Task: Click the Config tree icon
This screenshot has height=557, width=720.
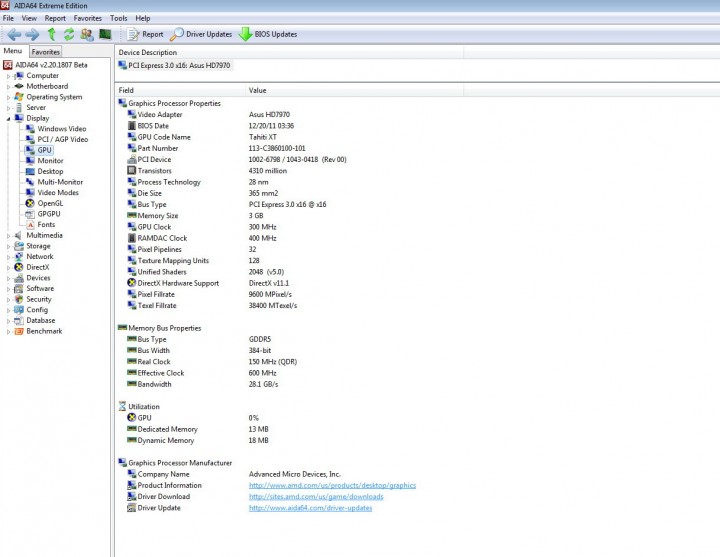Action: (19, 309)
